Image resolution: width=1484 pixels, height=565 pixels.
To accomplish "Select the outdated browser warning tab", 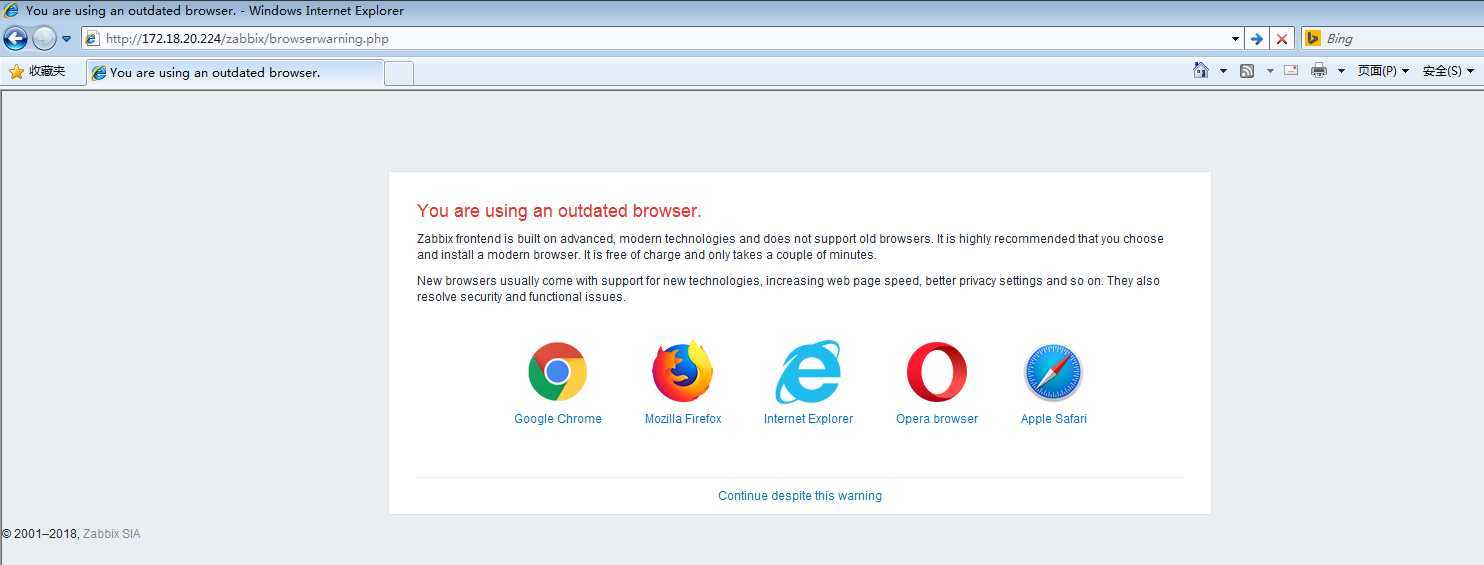I will pyautogui.click(x=235, y=72).
